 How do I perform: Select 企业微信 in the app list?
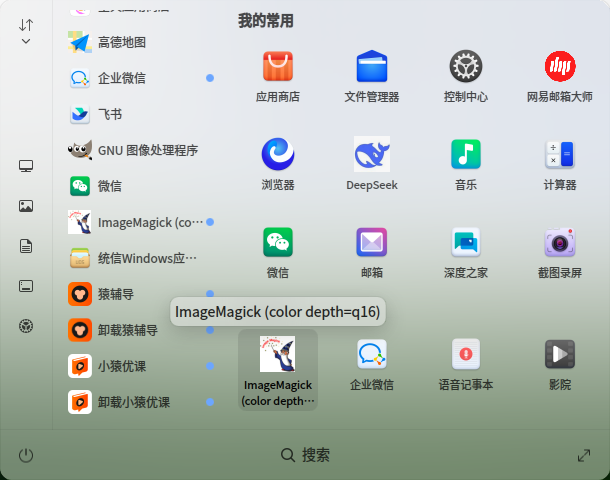click(140, 78)
